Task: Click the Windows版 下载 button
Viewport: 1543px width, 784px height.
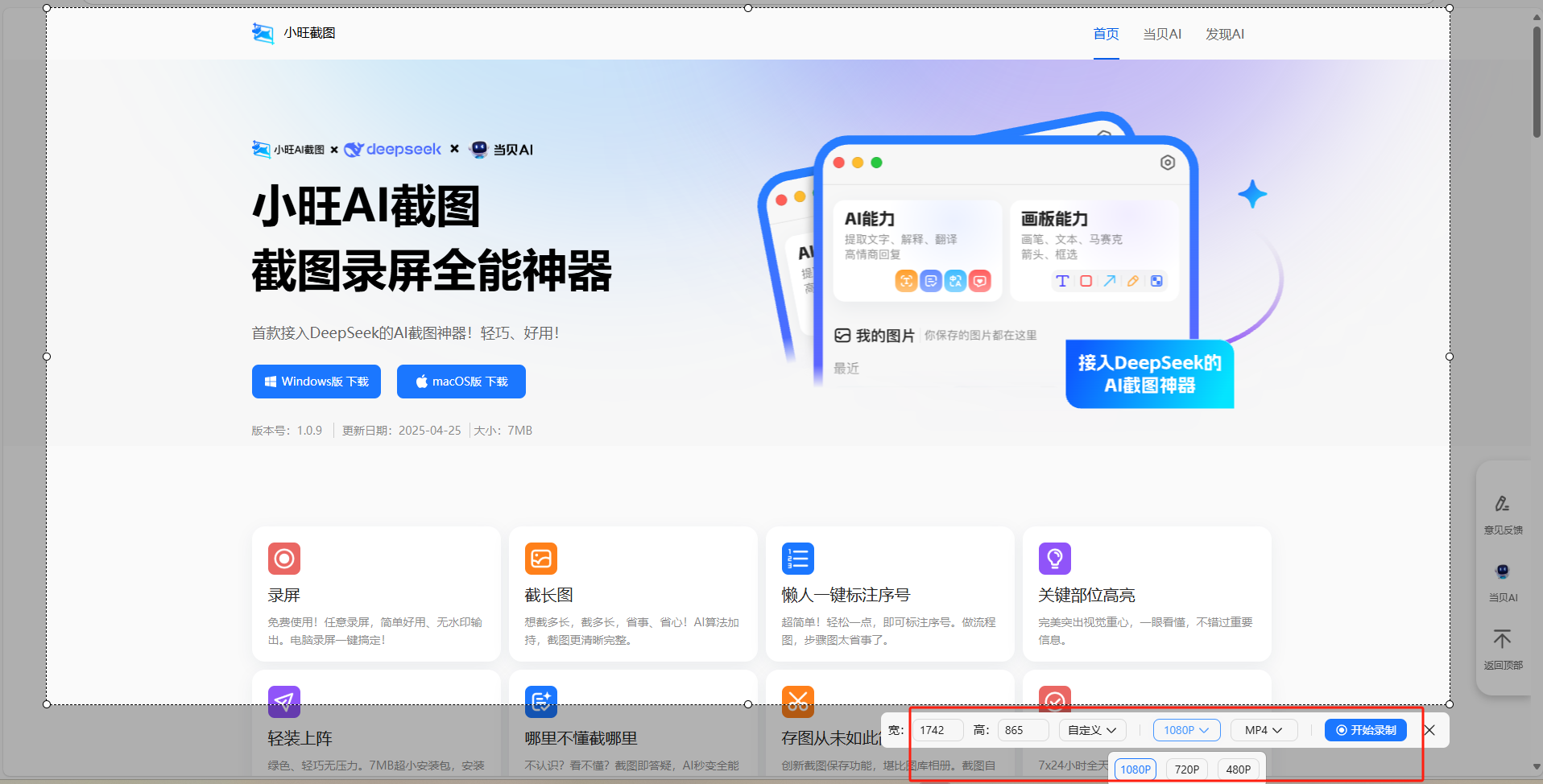Action: coord(316,382)
